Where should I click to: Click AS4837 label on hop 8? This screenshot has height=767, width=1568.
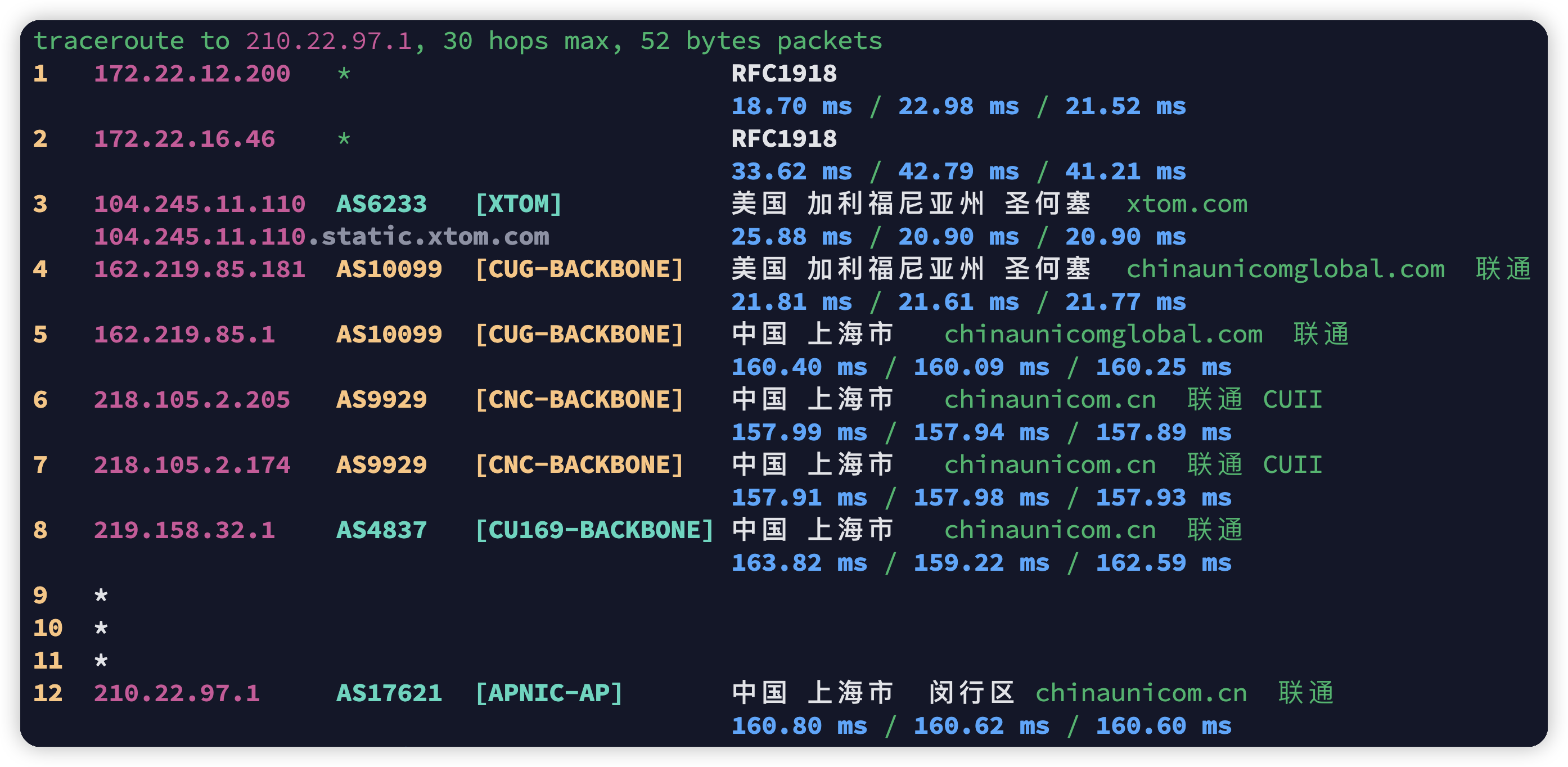tap(382, 530)
